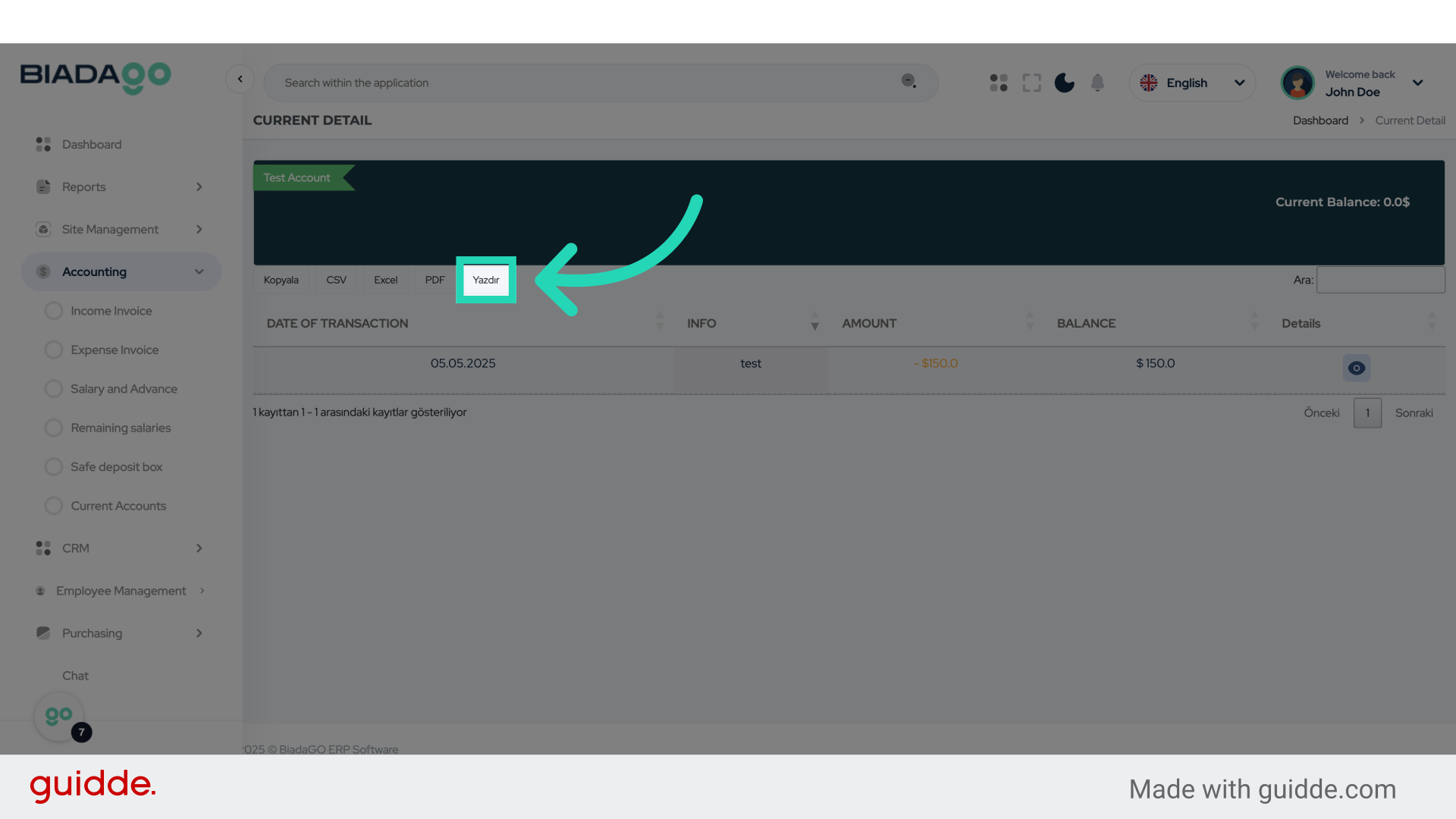The width and height of the screenshot is (1456, 819).
Task: View transaction details eye icon
Action: click(1356, 368)
